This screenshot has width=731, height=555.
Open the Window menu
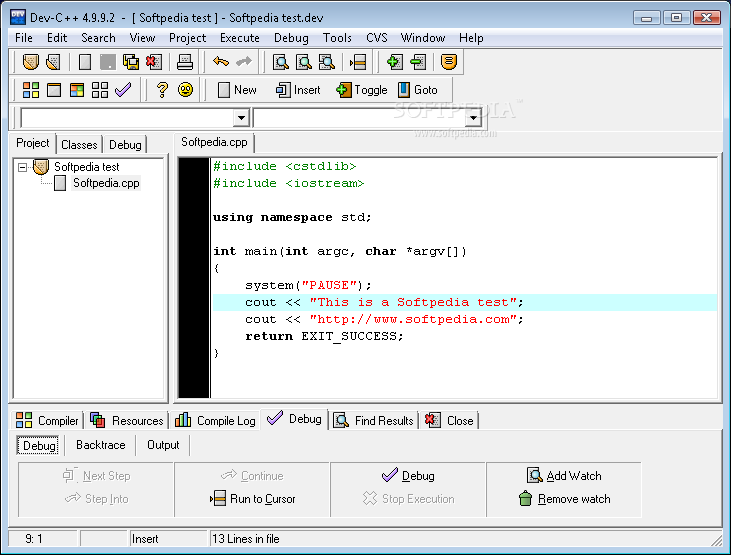tap(423, 38)
